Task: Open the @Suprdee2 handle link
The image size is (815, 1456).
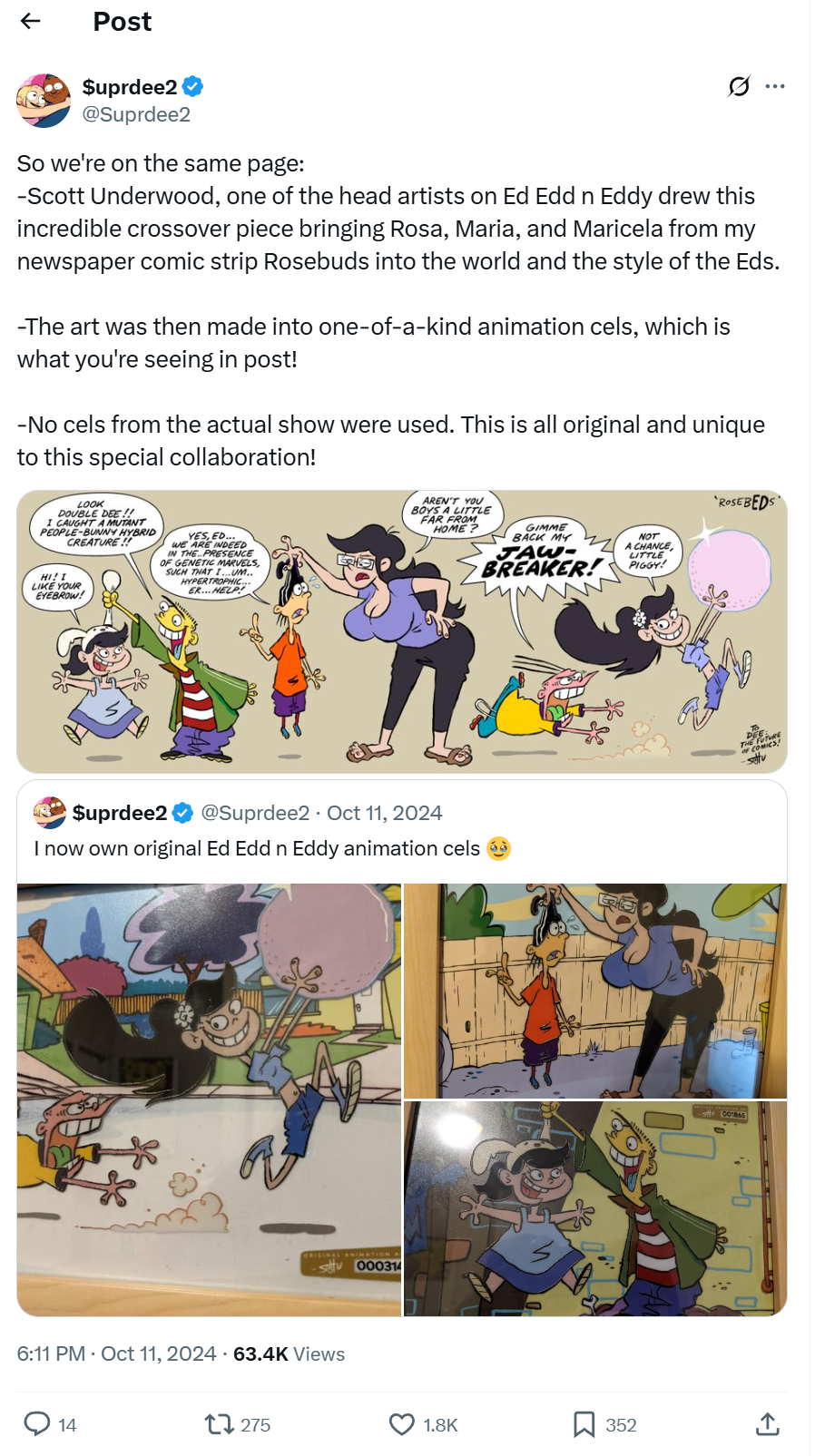Action: click(x=136, y=114)
